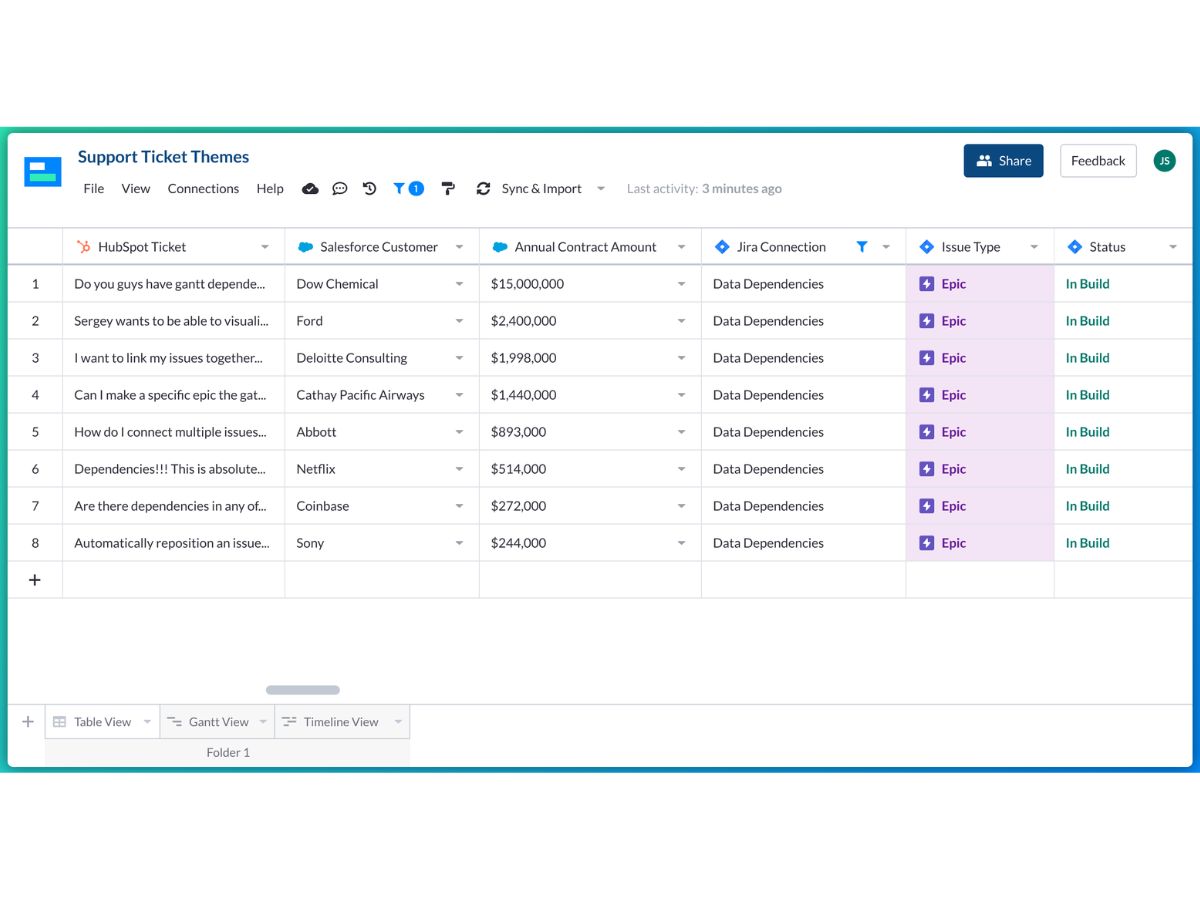This screenshot has width=1200, height=900.
Task: Select Folder 1 label
Action: point(228,753)
